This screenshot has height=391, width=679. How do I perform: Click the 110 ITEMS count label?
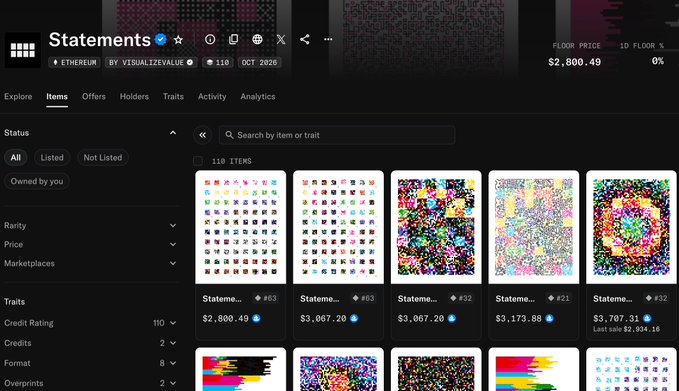click(x=232, y=161)
